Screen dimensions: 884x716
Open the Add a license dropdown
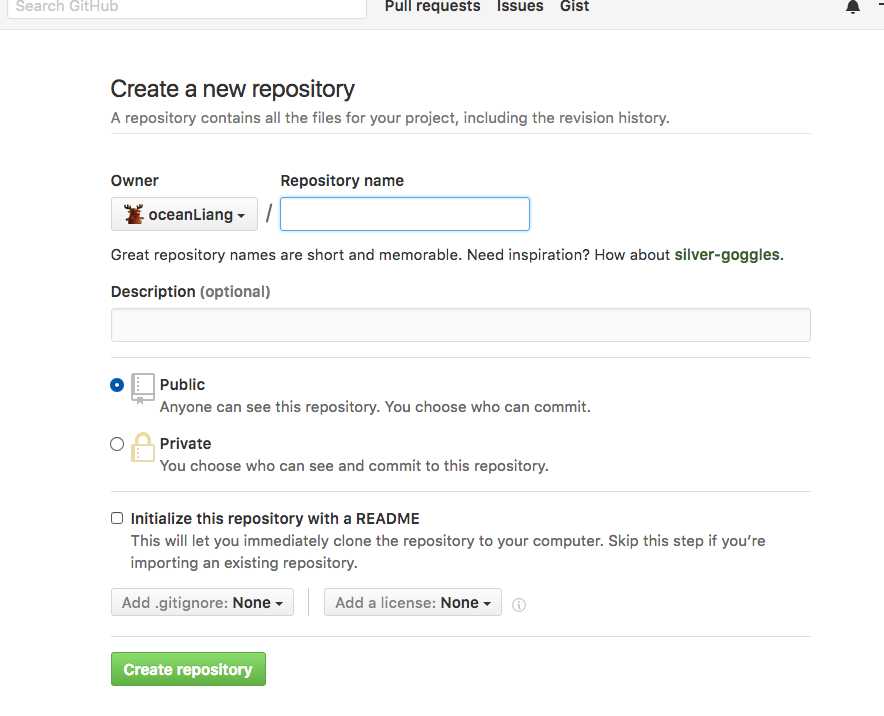pyautogui.click(x=413, y=602)
